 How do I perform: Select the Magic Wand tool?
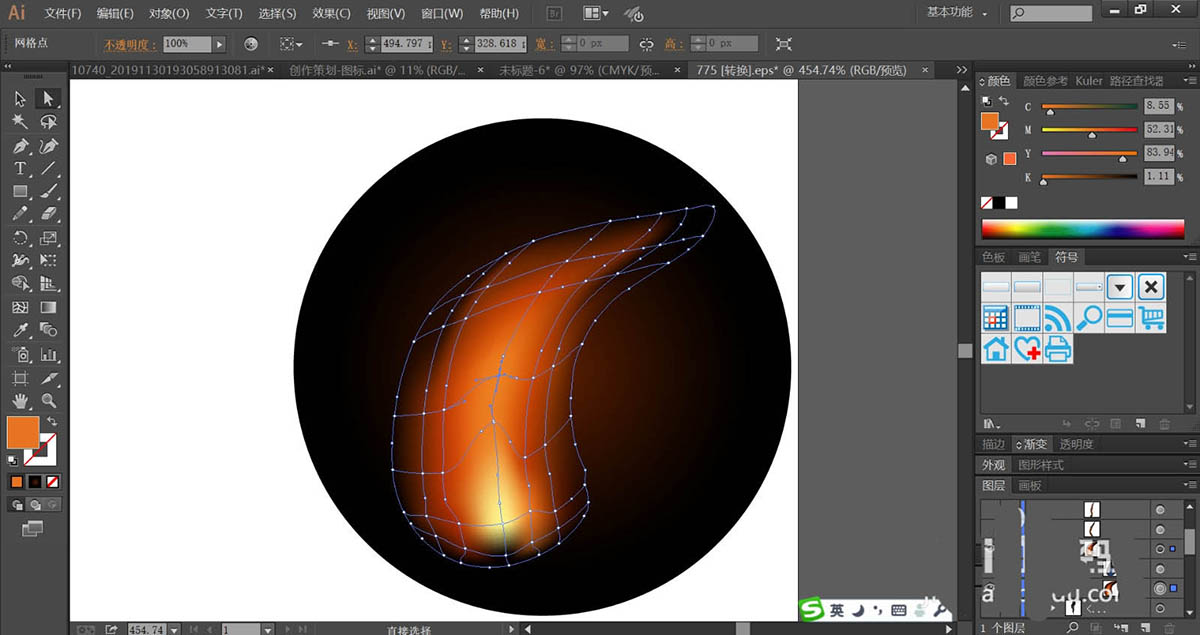tap(20, 121)
